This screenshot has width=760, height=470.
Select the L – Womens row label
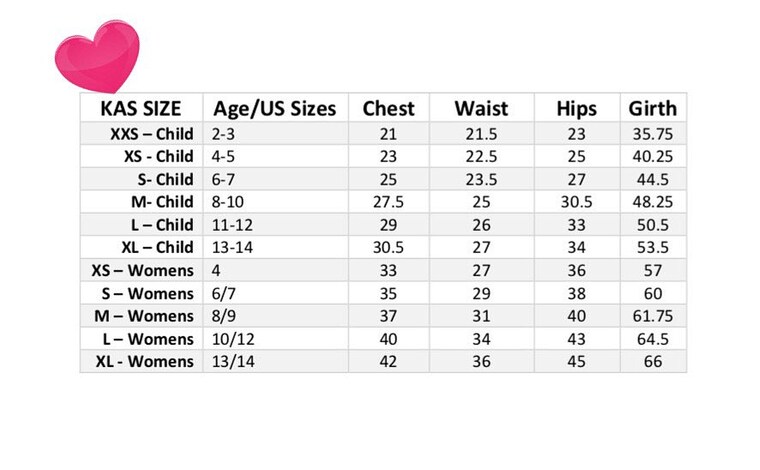pyautogui.click(x=148, y=339)
